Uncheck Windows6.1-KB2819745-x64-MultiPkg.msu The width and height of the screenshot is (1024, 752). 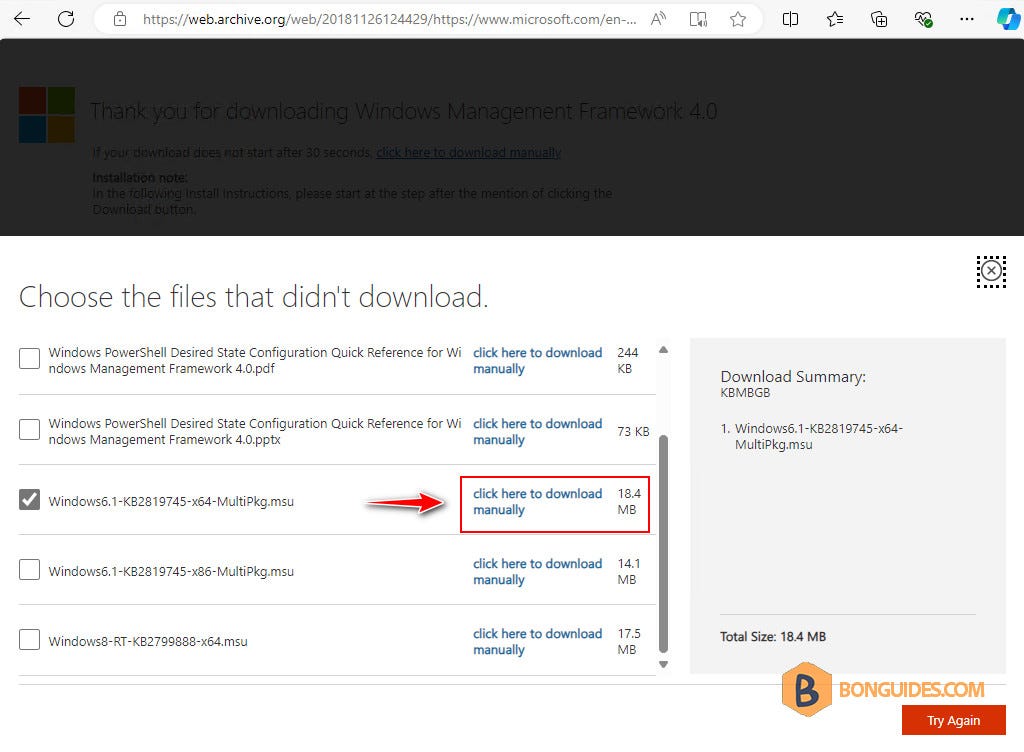tap(29, 500)
